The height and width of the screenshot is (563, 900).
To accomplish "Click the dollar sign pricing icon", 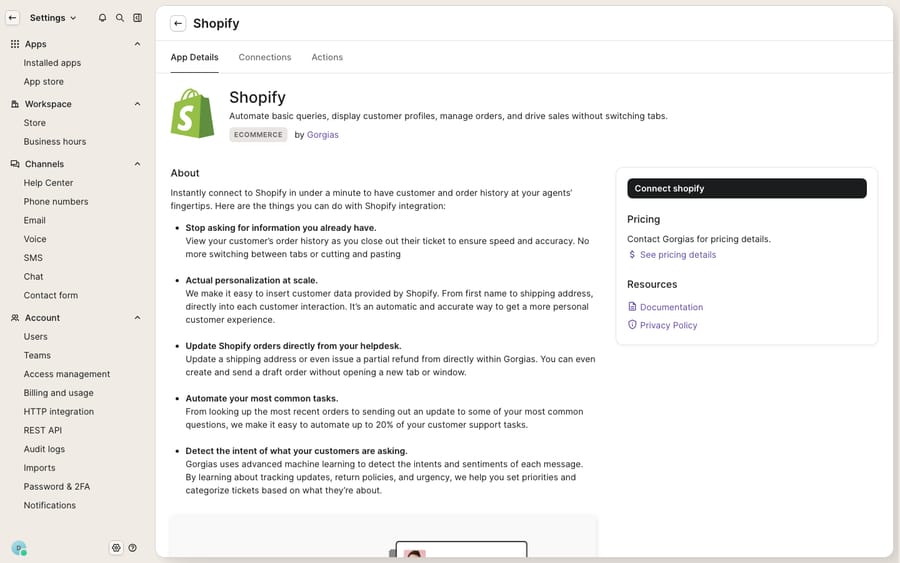I will (632, 254).
